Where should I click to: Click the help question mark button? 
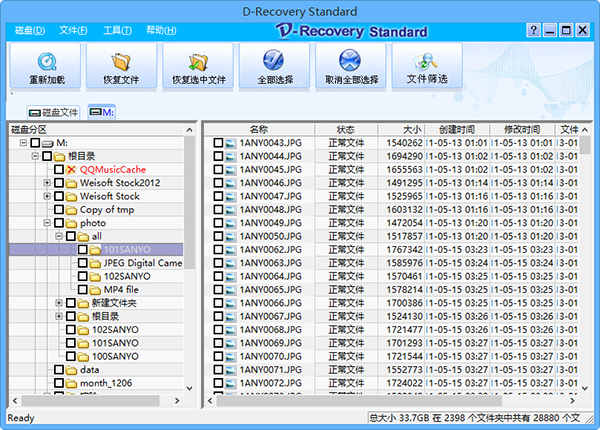point(533,30)
